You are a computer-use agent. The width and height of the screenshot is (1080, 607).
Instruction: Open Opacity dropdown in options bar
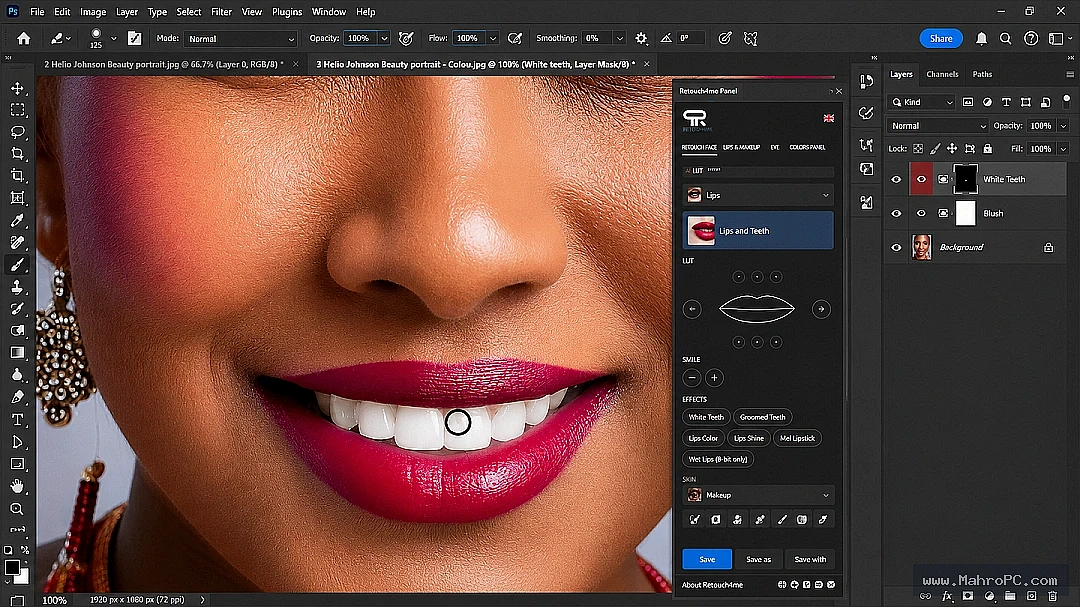coord(384,39)
